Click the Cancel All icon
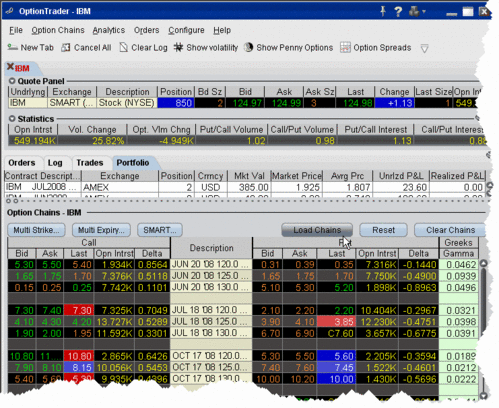 click(x=66, y=48)
